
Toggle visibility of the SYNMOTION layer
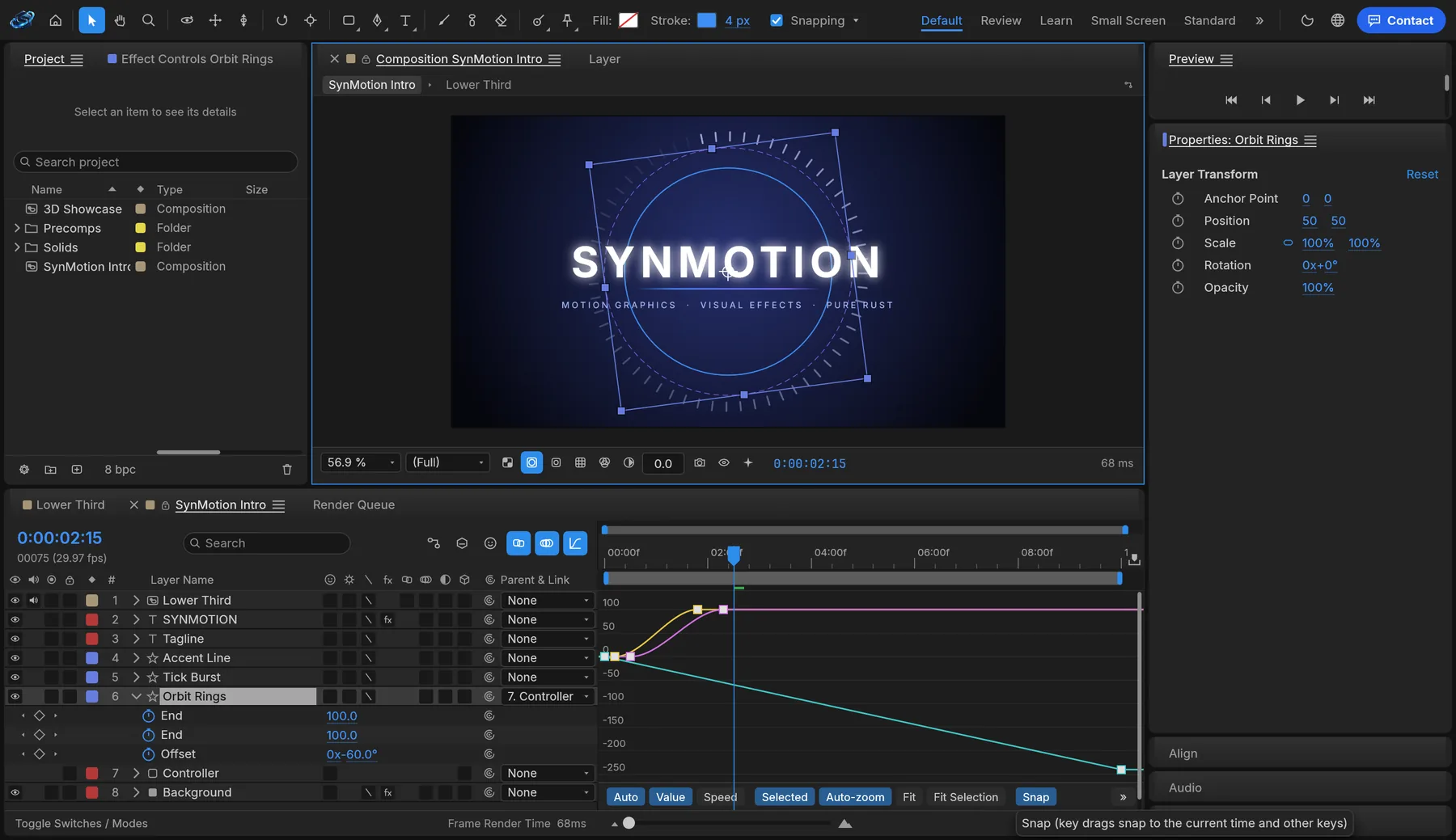coord(15,619)
